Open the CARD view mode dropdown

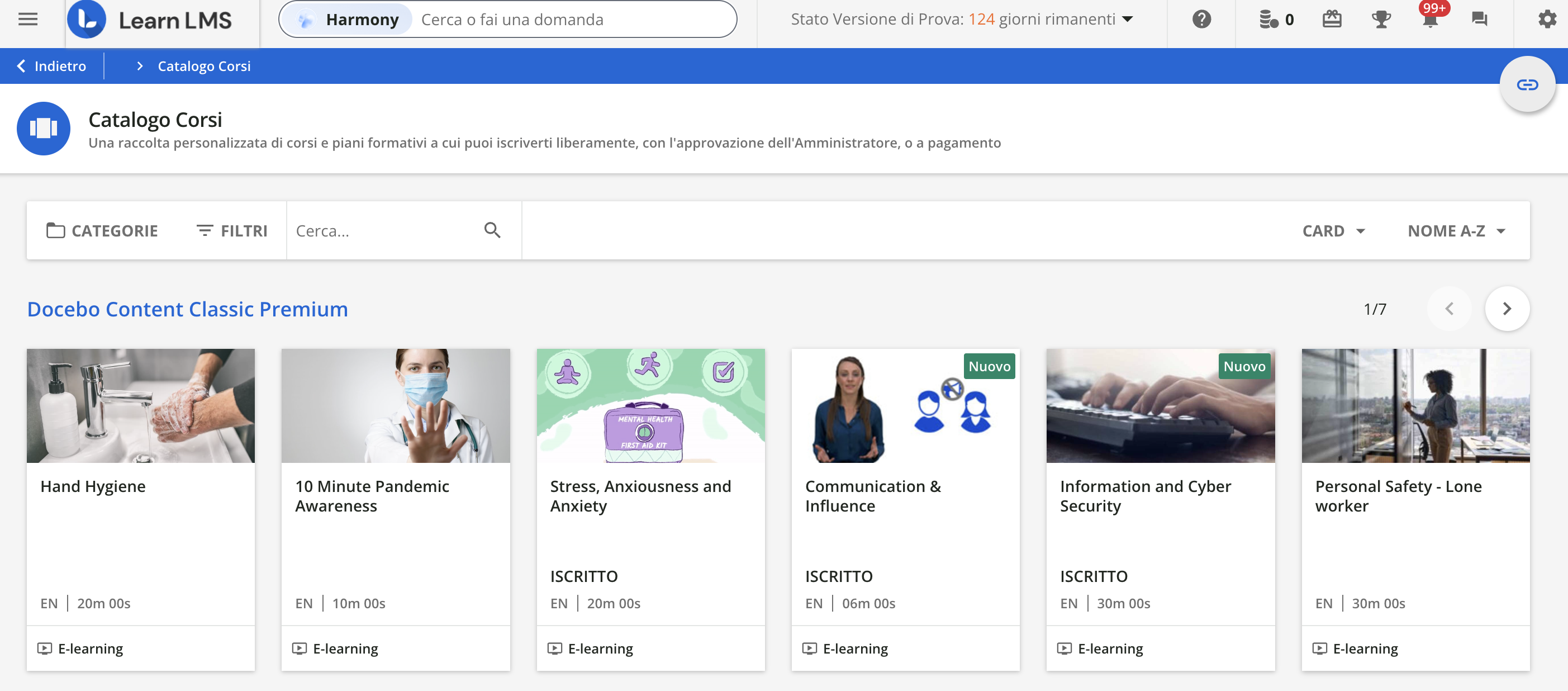tap(1333, 231)
